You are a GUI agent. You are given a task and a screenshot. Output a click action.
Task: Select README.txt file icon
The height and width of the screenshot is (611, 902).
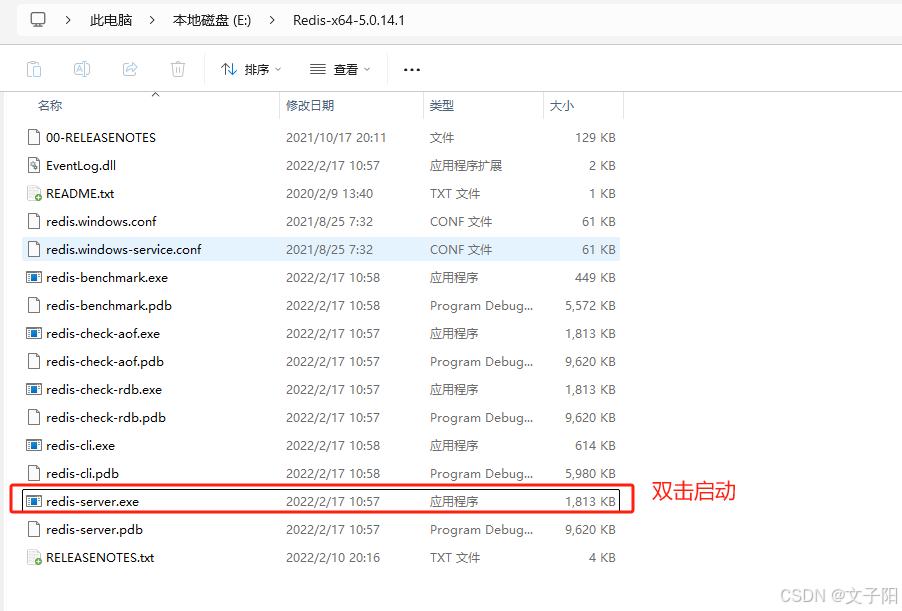coord(34,193)
